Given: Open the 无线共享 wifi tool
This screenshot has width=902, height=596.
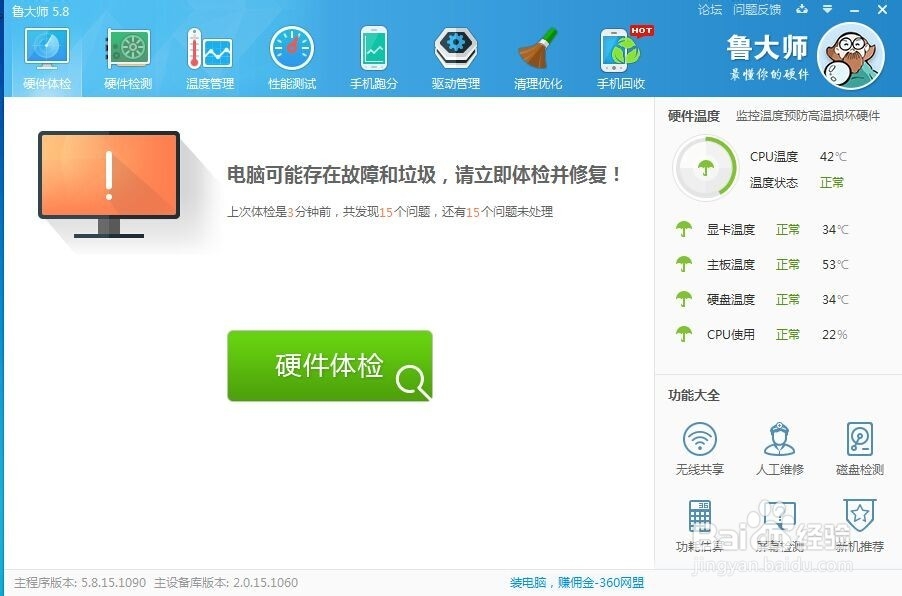Looking at the screenshot, I should (700, 449).
